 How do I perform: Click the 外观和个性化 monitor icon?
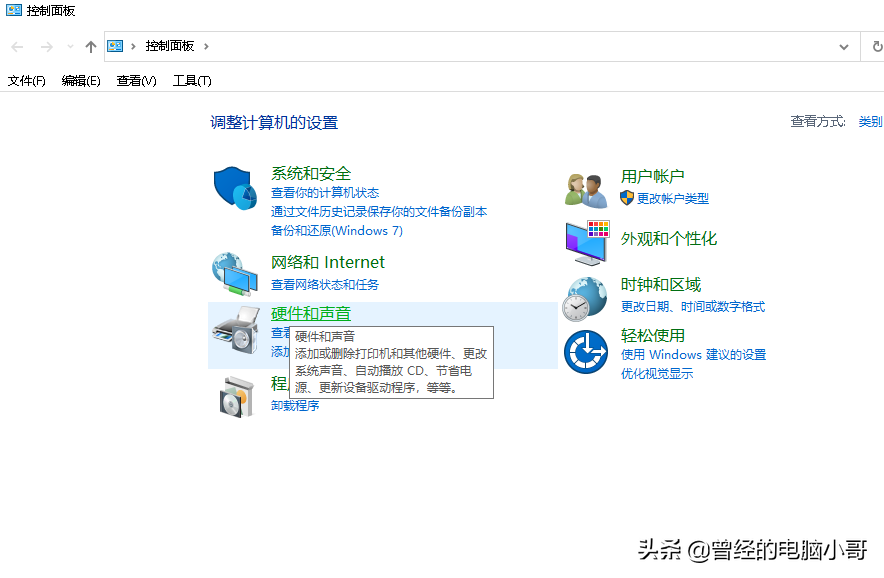(x=587, y=243)
